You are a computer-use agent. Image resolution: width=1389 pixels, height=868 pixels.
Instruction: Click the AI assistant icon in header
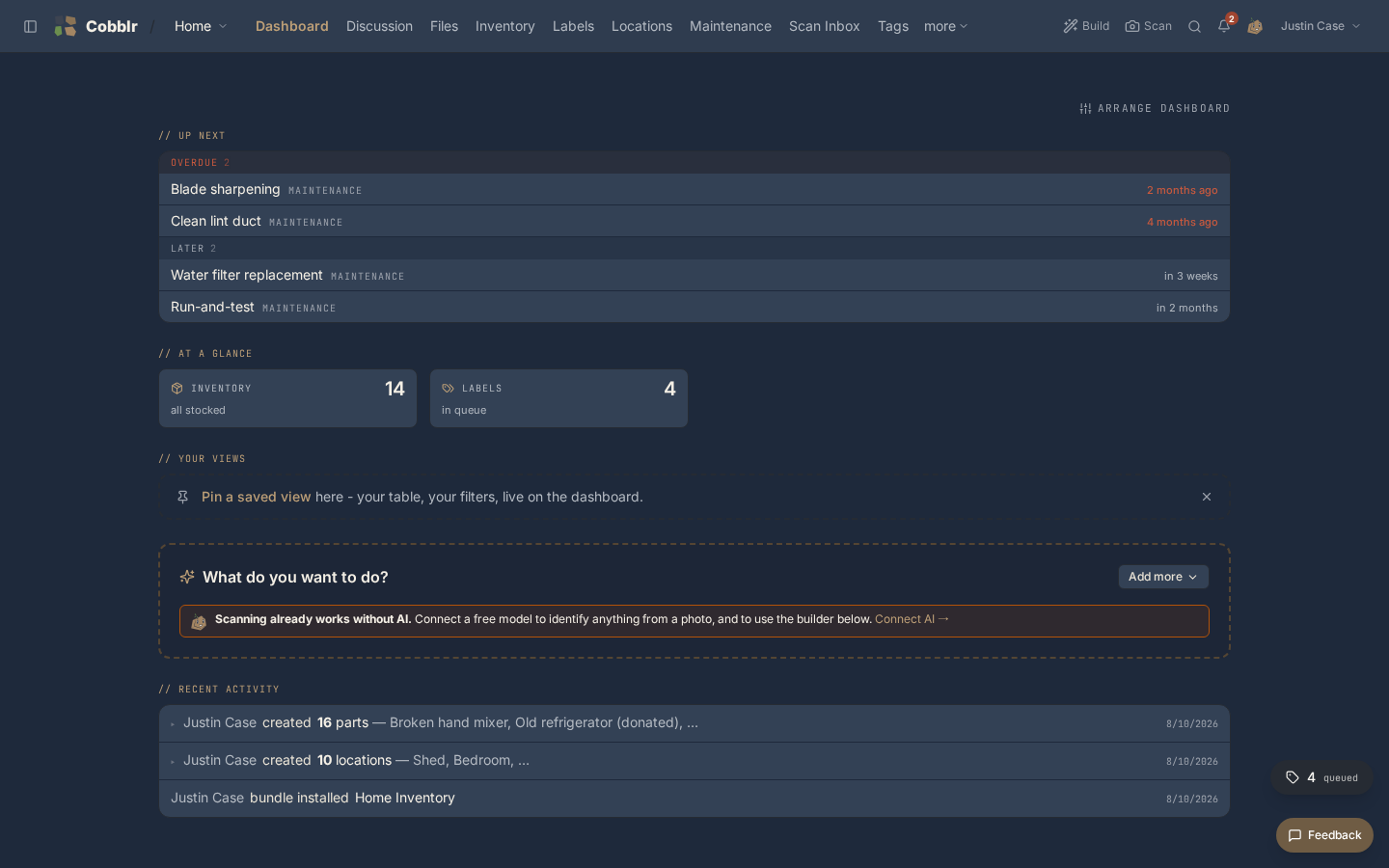[x=1255, y=27]
